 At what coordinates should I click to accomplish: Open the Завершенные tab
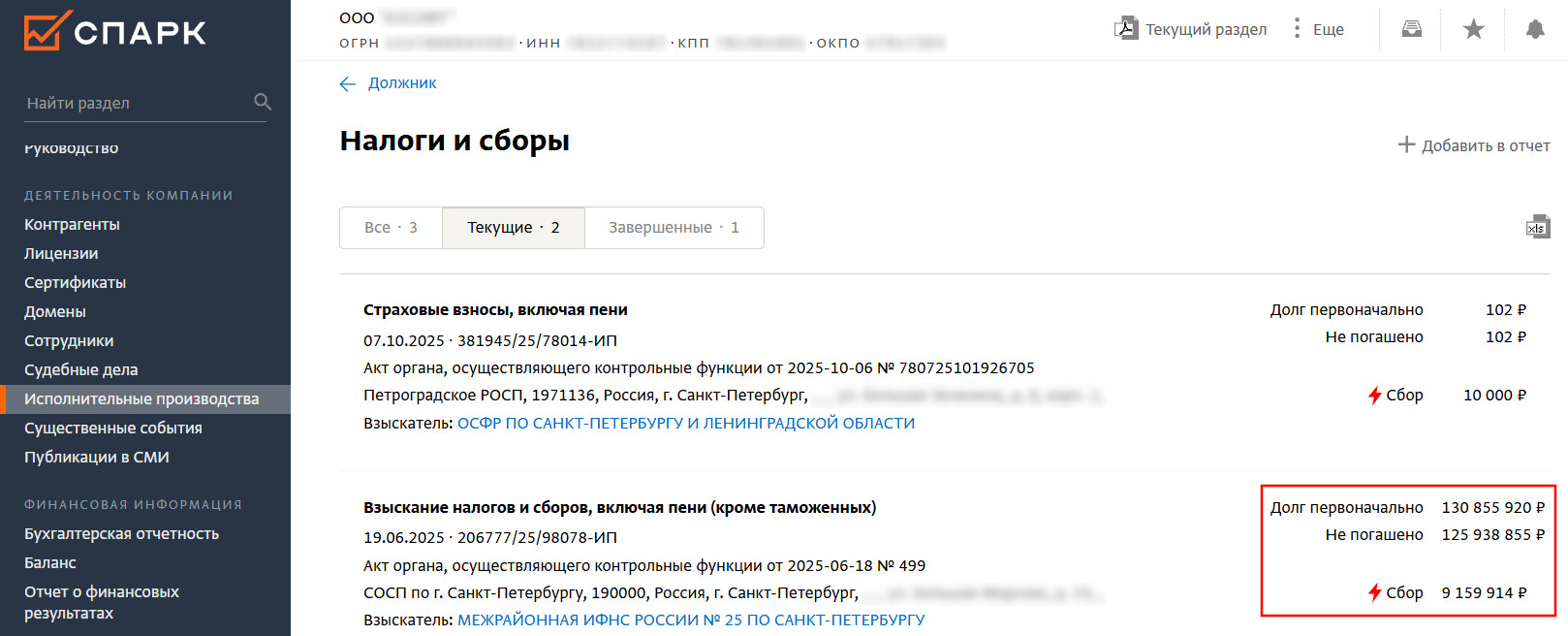(674, 228)
